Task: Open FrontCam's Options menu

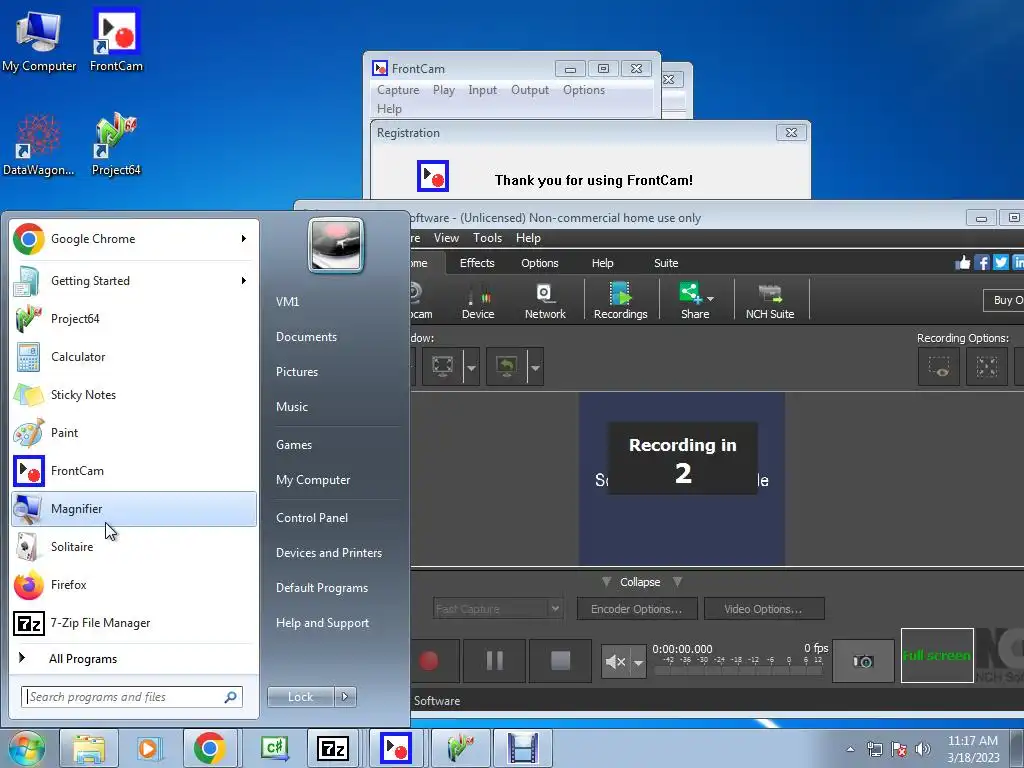Action: coord(584,90)
